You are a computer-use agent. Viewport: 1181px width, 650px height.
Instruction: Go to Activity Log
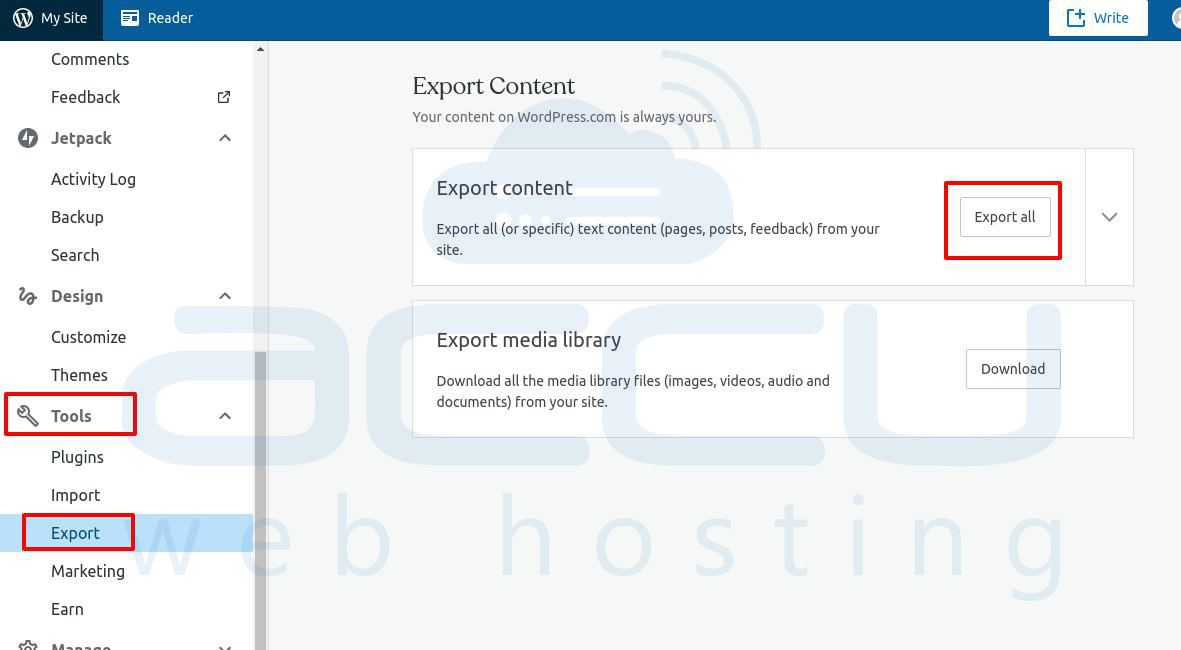(93, 179)
